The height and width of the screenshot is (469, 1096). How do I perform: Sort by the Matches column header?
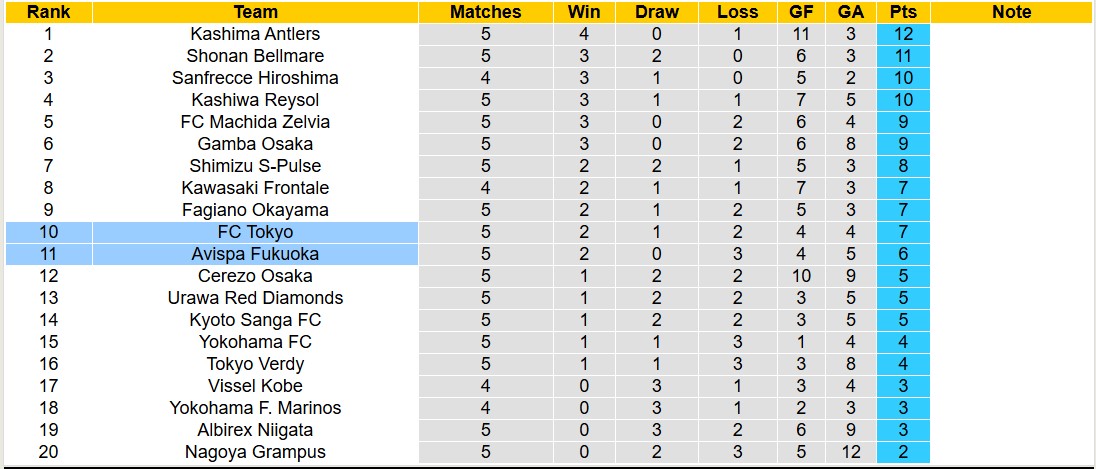coord(486,12)
